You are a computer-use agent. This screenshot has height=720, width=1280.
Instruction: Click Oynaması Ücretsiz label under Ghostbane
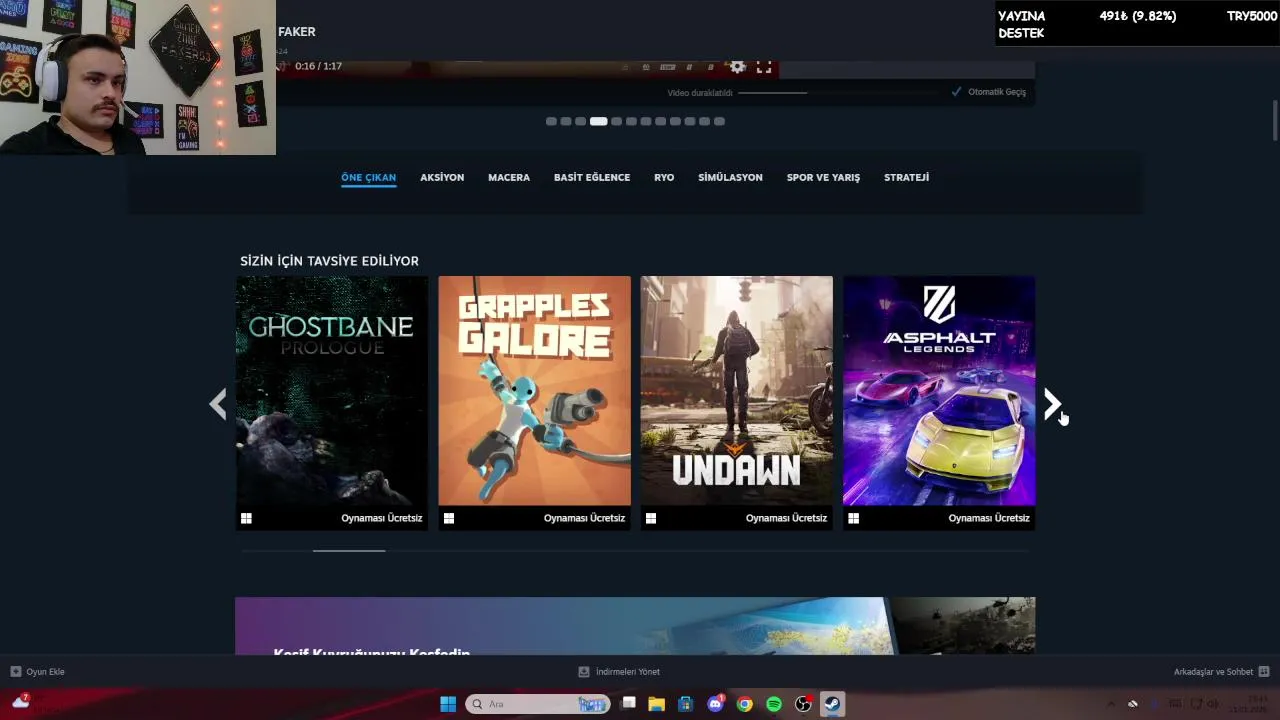pos(382,518)
